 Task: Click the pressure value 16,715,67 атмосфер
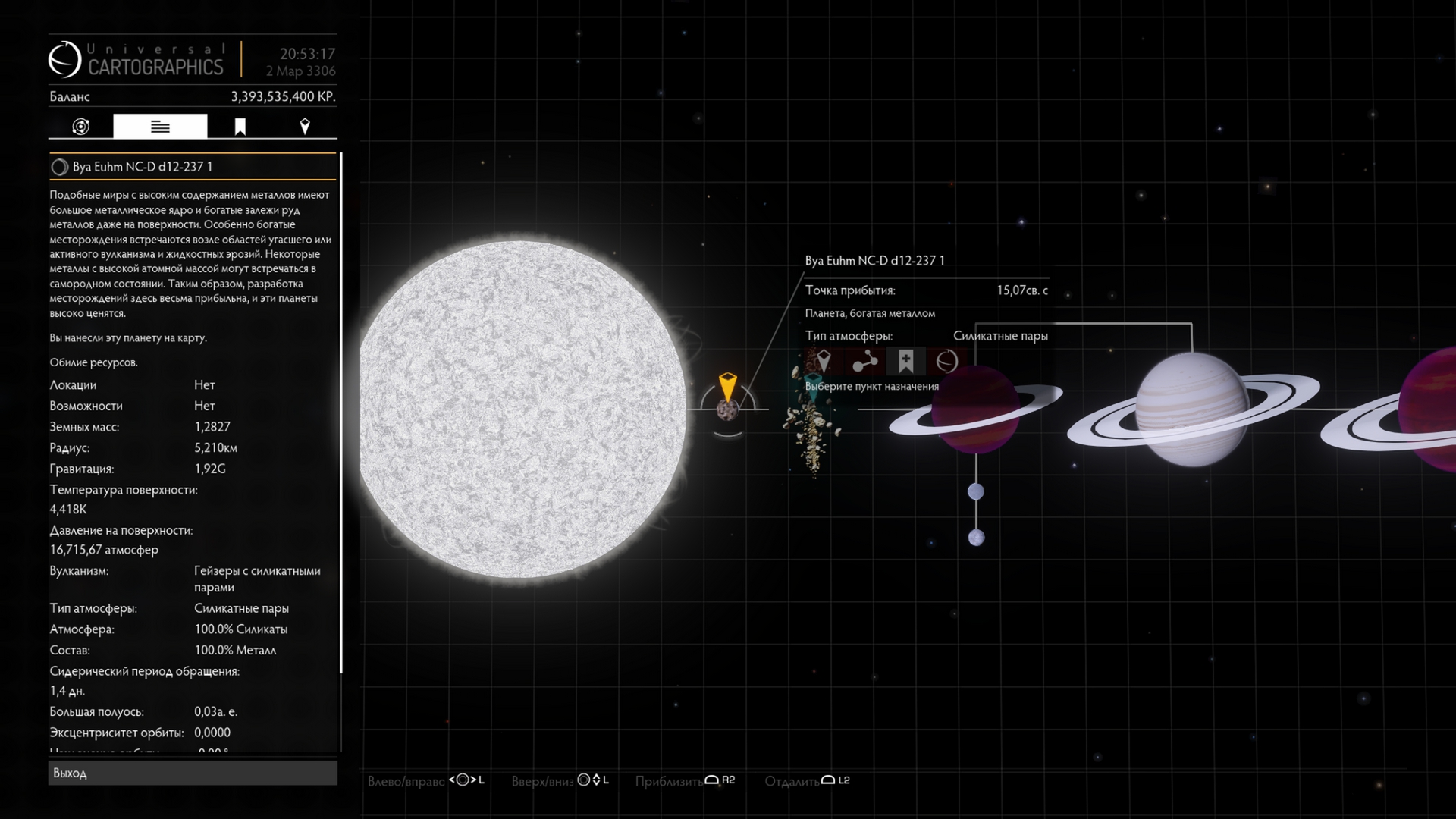point(104,550)
